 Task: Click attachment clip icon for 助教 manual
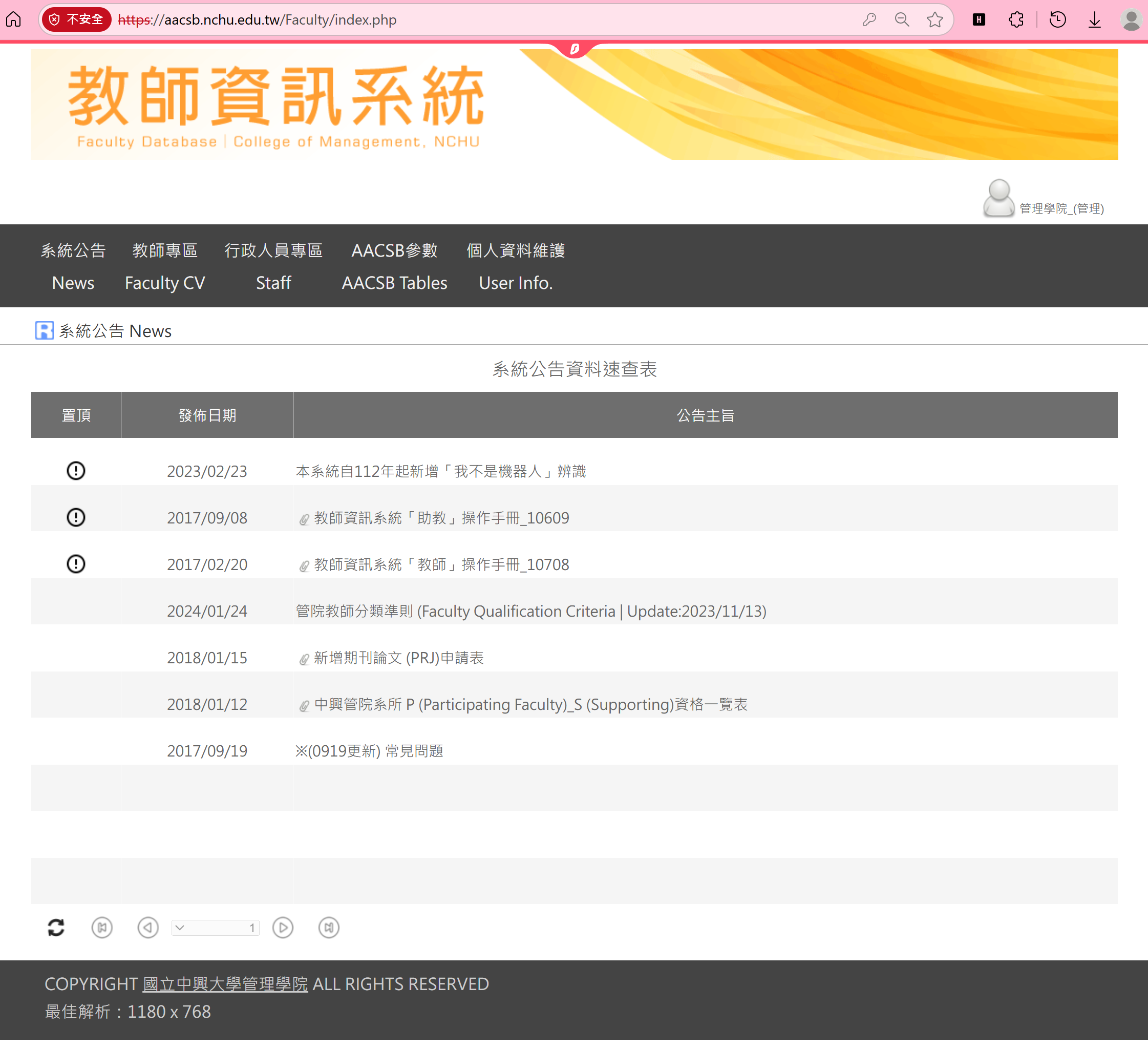click(x=304, y=519)
